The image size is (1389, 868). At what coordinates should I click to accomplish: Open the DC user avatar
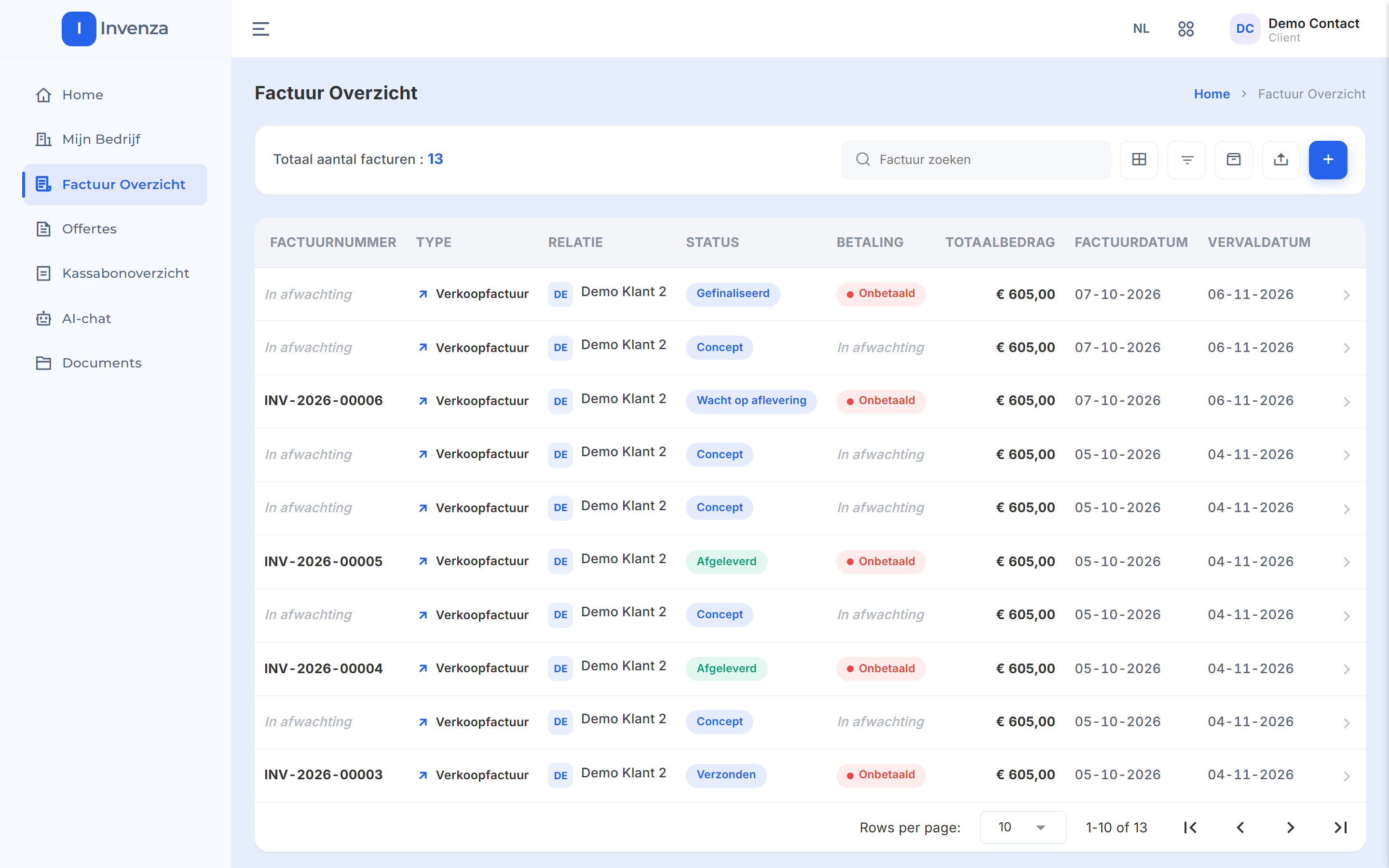coord(1244,29)
